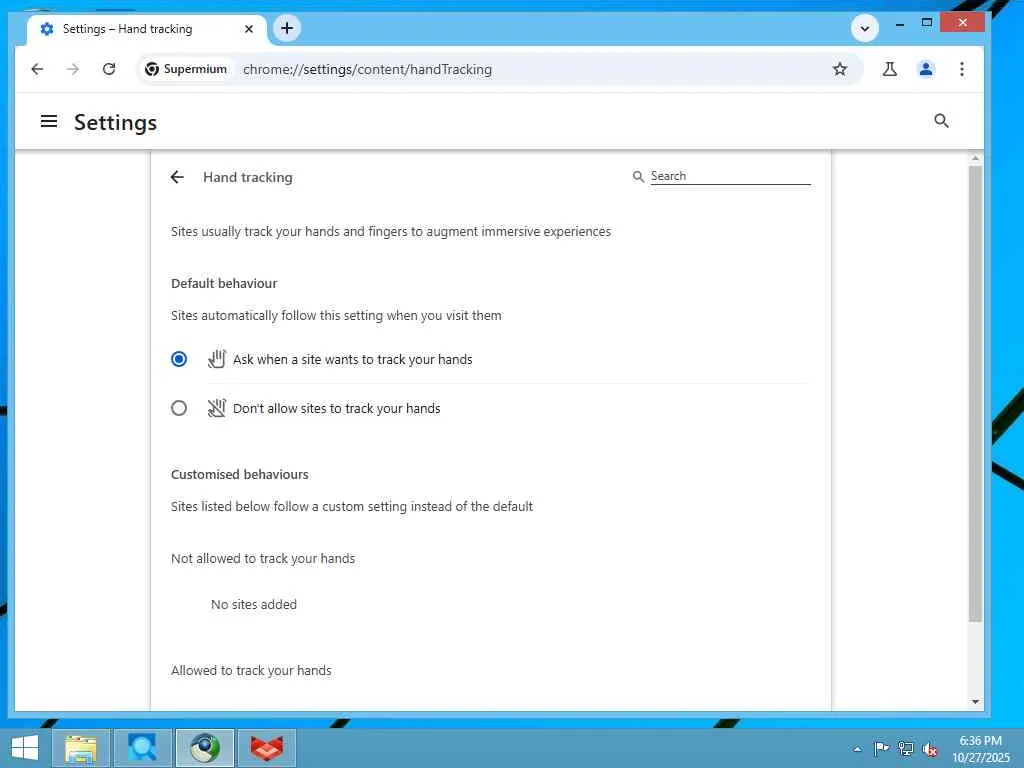This screenshot has height=768, width=1024.
Task: Click the raised hand icon for Ask option
Action: [x=217, y=359]
